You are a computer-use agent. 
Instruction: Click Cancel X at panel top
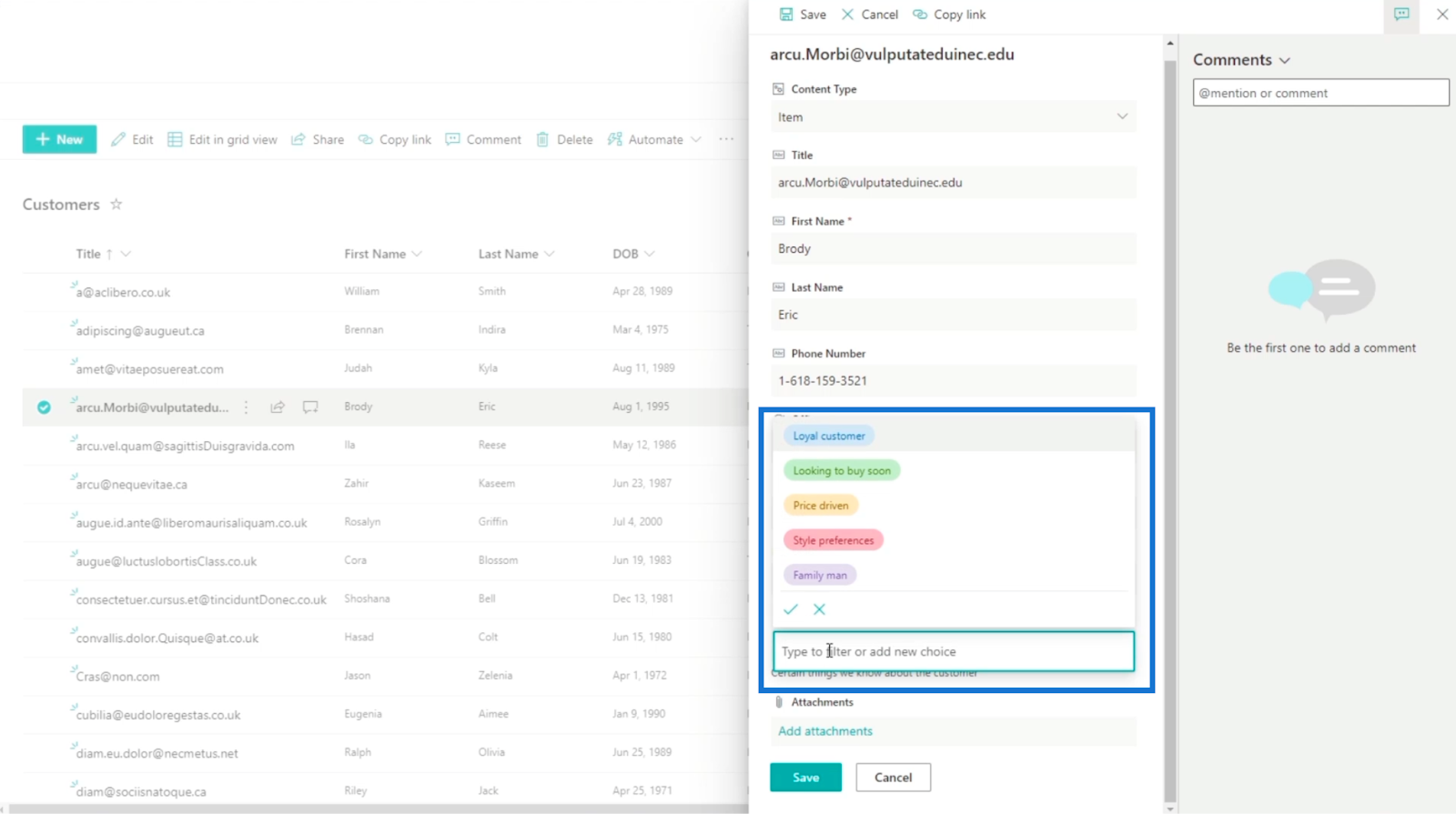point(870,15)
